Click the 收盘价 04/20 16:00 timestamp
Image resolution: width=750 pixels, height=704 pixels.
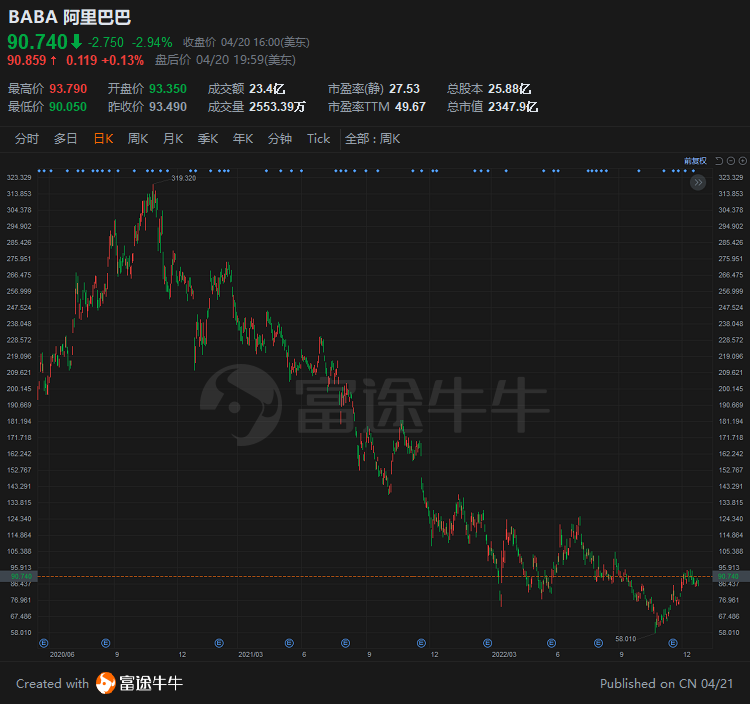click(246, 43)
